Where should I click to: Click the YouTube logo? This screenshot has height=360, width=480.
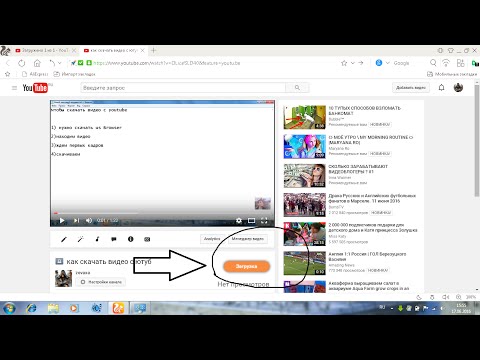pos(35,88)
